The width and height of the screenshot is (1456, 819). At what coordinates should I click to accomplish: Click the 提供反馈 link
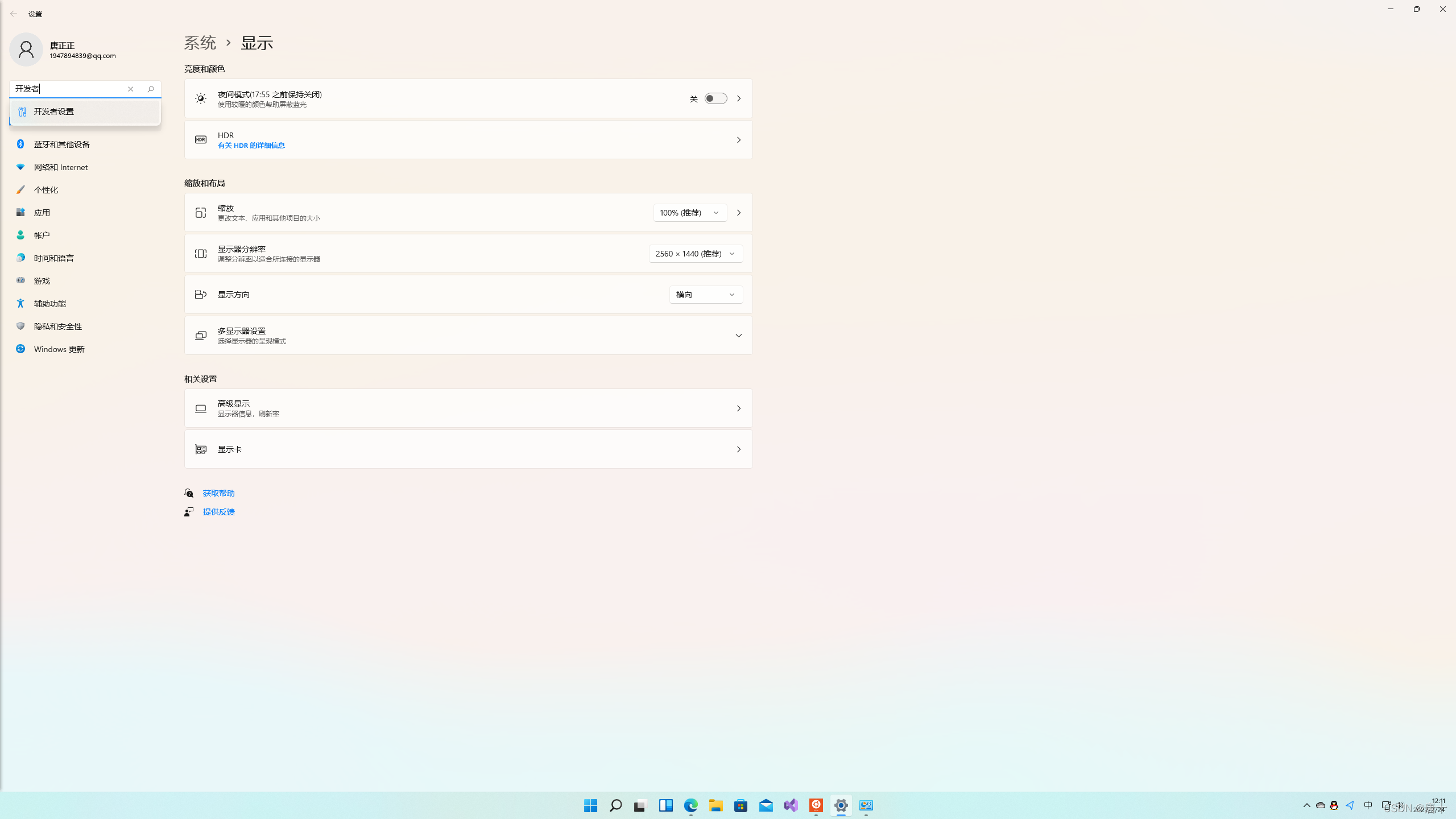[218, 512]
